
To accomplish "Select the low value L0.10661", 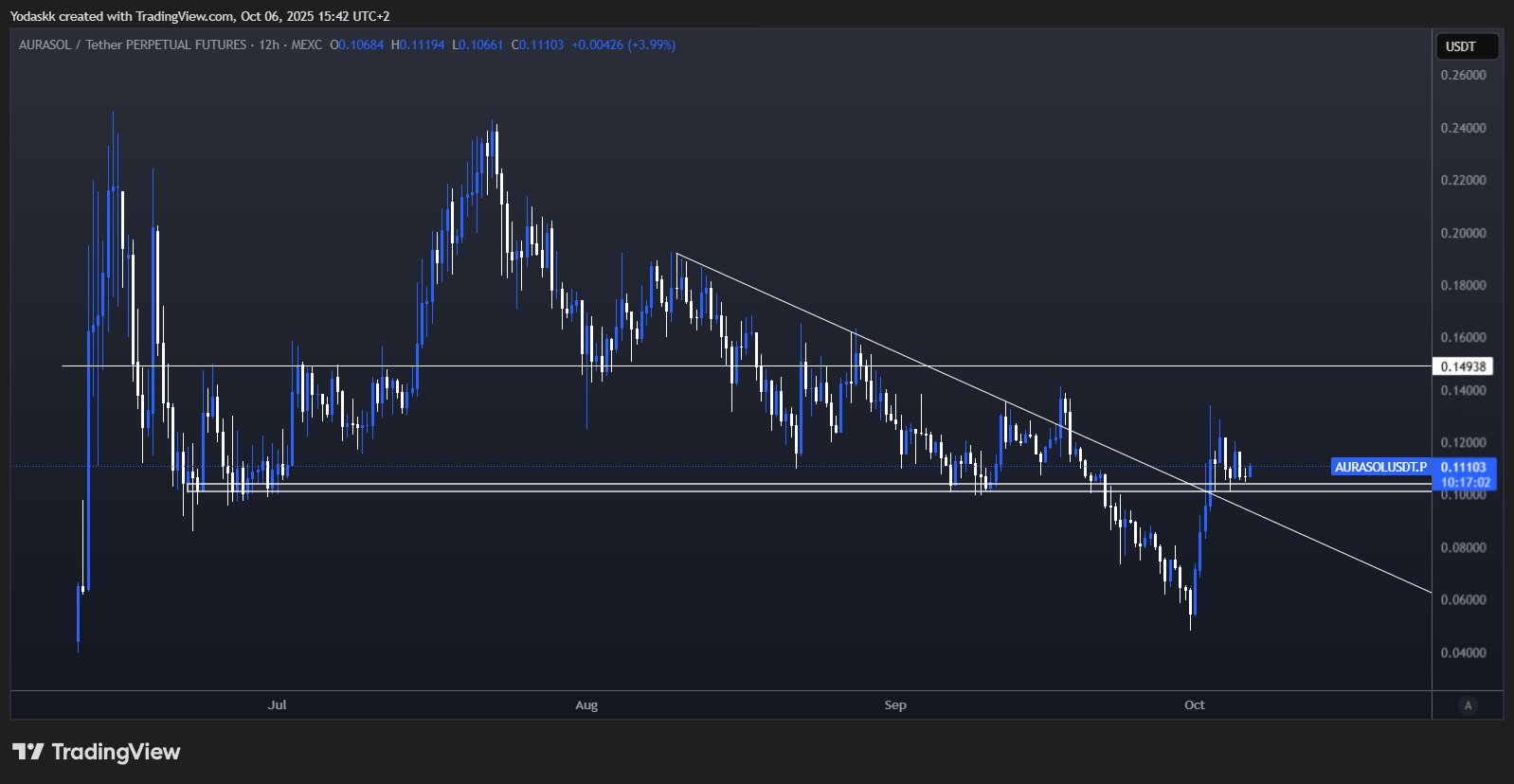I will (478, 45).
